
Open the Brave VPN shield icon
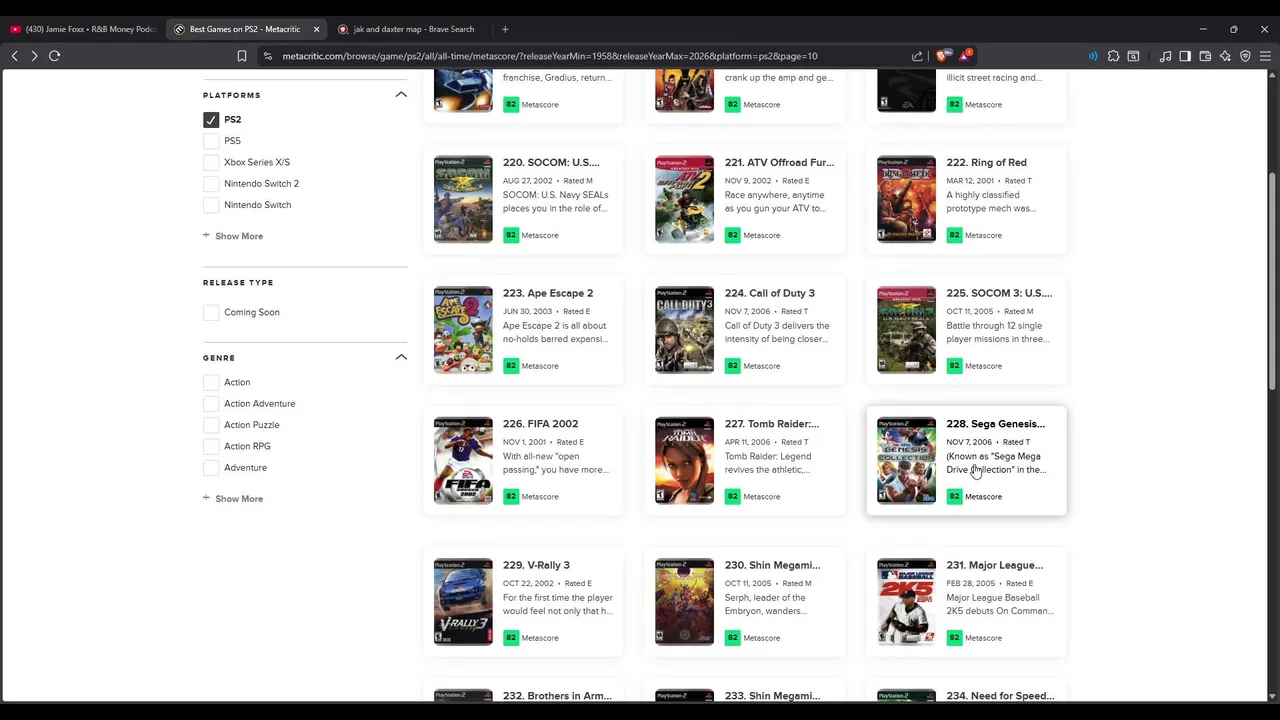tap(1245, 56)
